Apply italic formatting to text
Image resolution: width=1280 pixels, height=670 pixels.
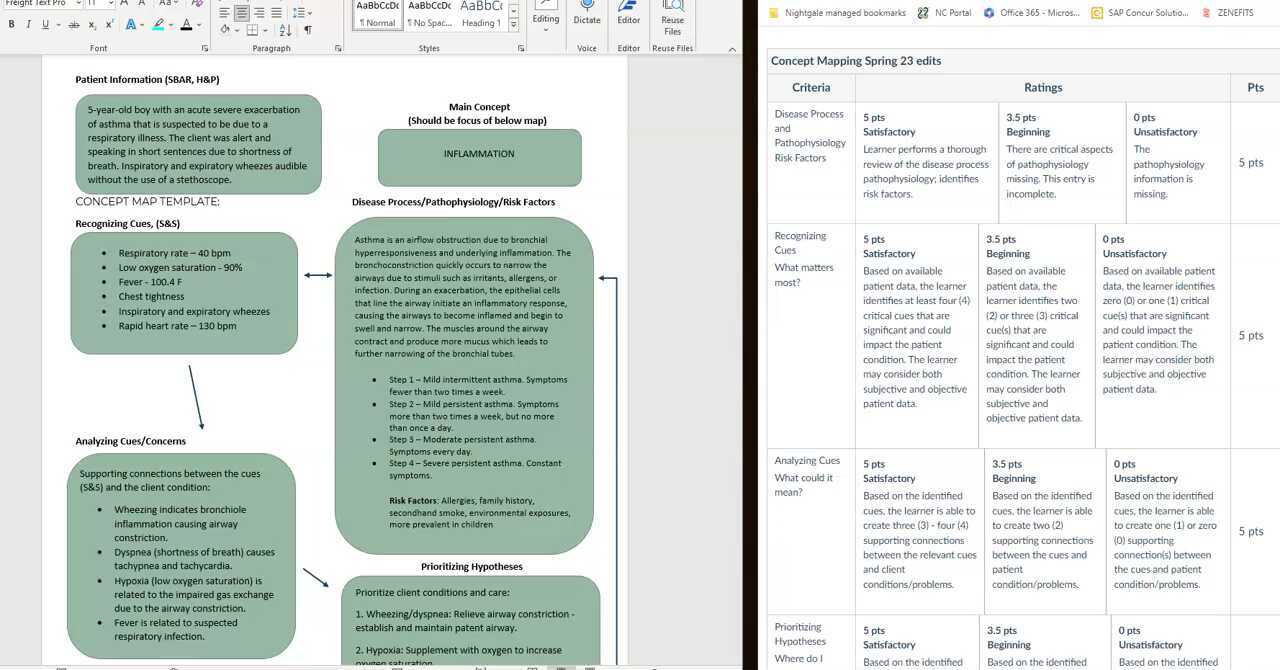click(29, 25)
